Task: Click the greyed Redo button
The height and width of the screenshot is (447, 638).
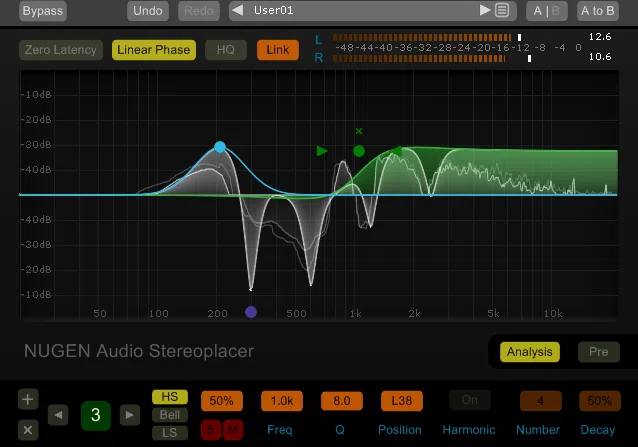Action: pos(199,11)
